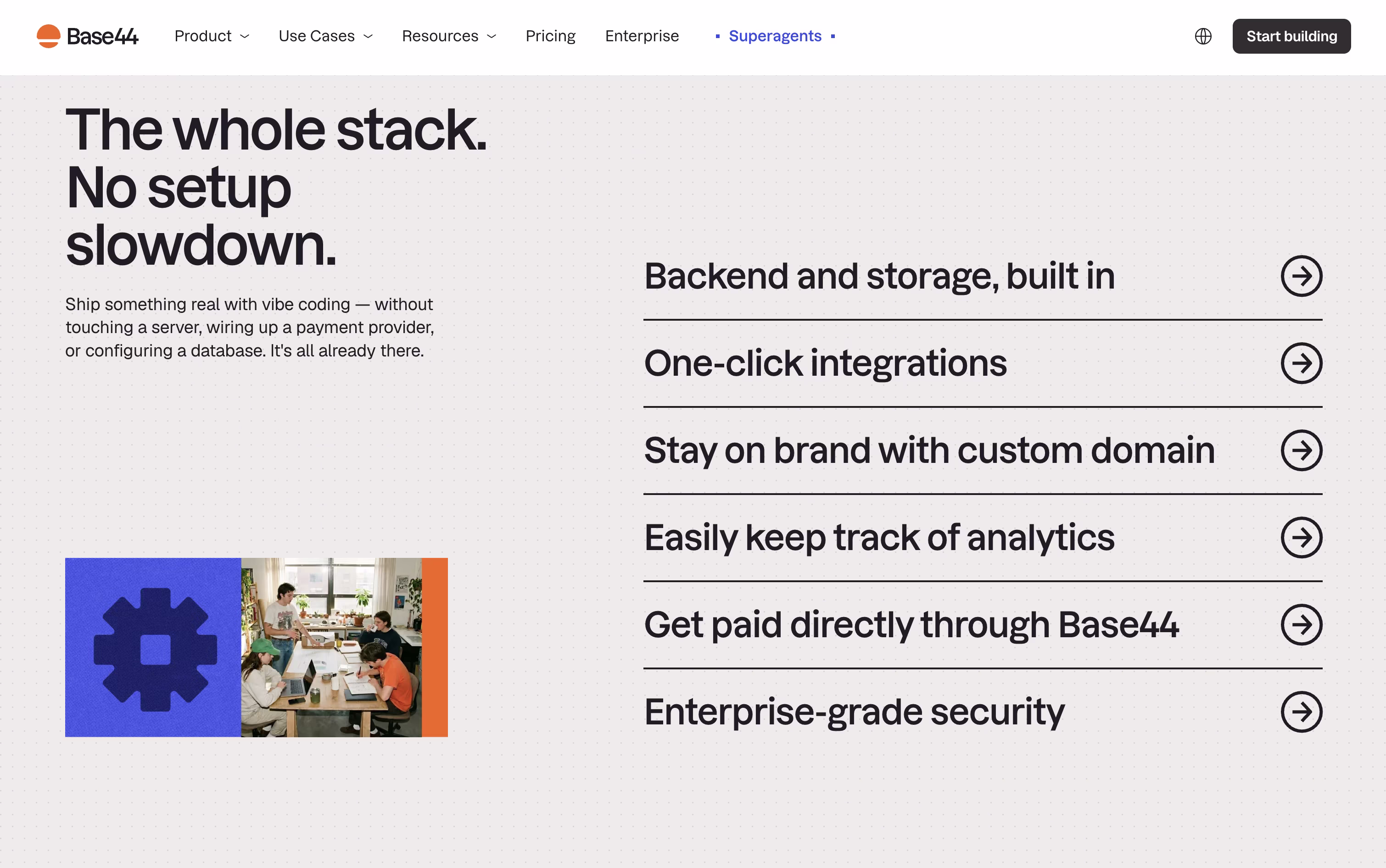Click the blue gear graphic tile
This screenshot has height=868, width=1386.
pyautogui.click(x=153, y=647)
